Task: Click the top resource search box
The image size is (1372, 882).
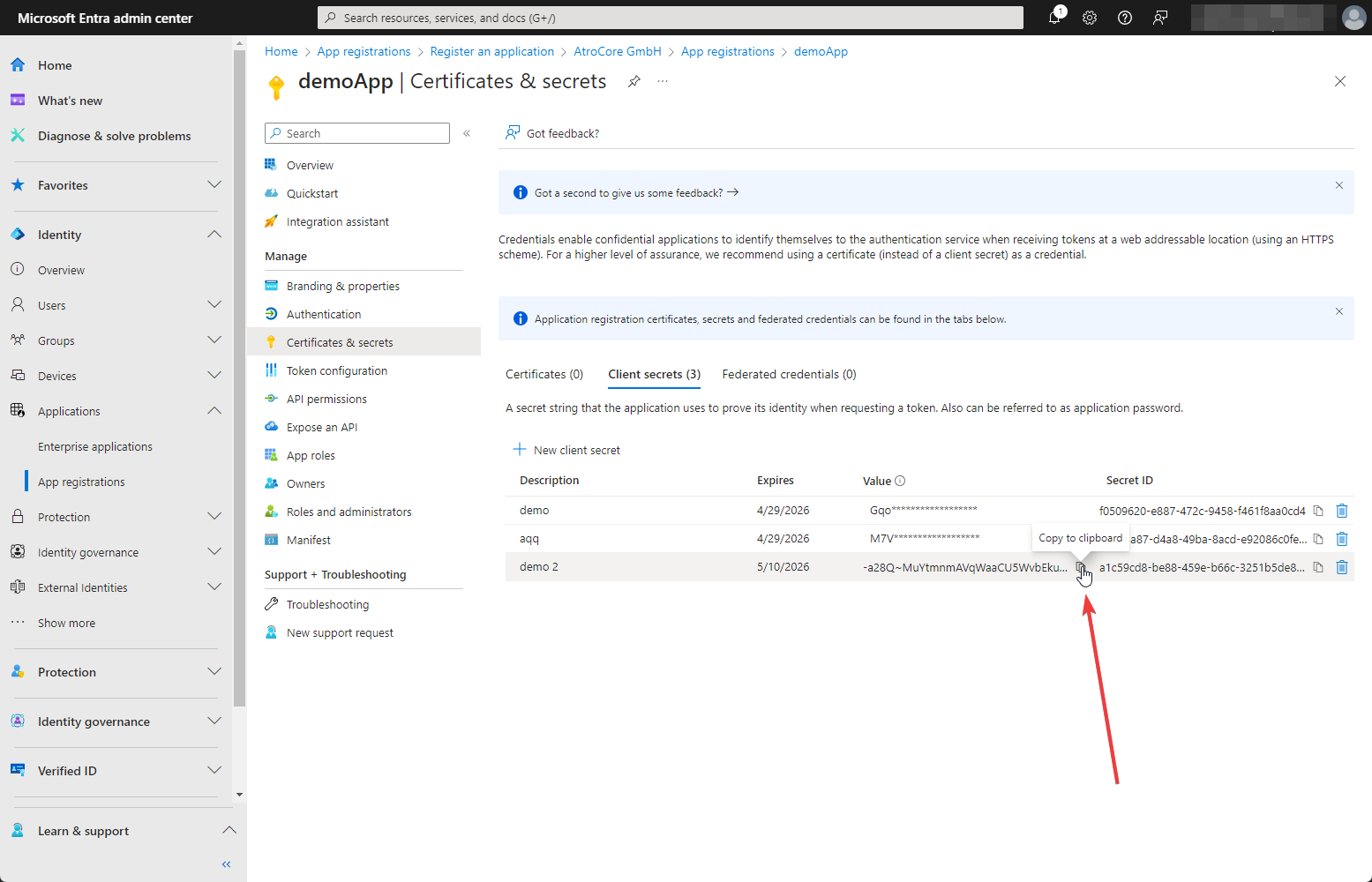Action: 671,18
